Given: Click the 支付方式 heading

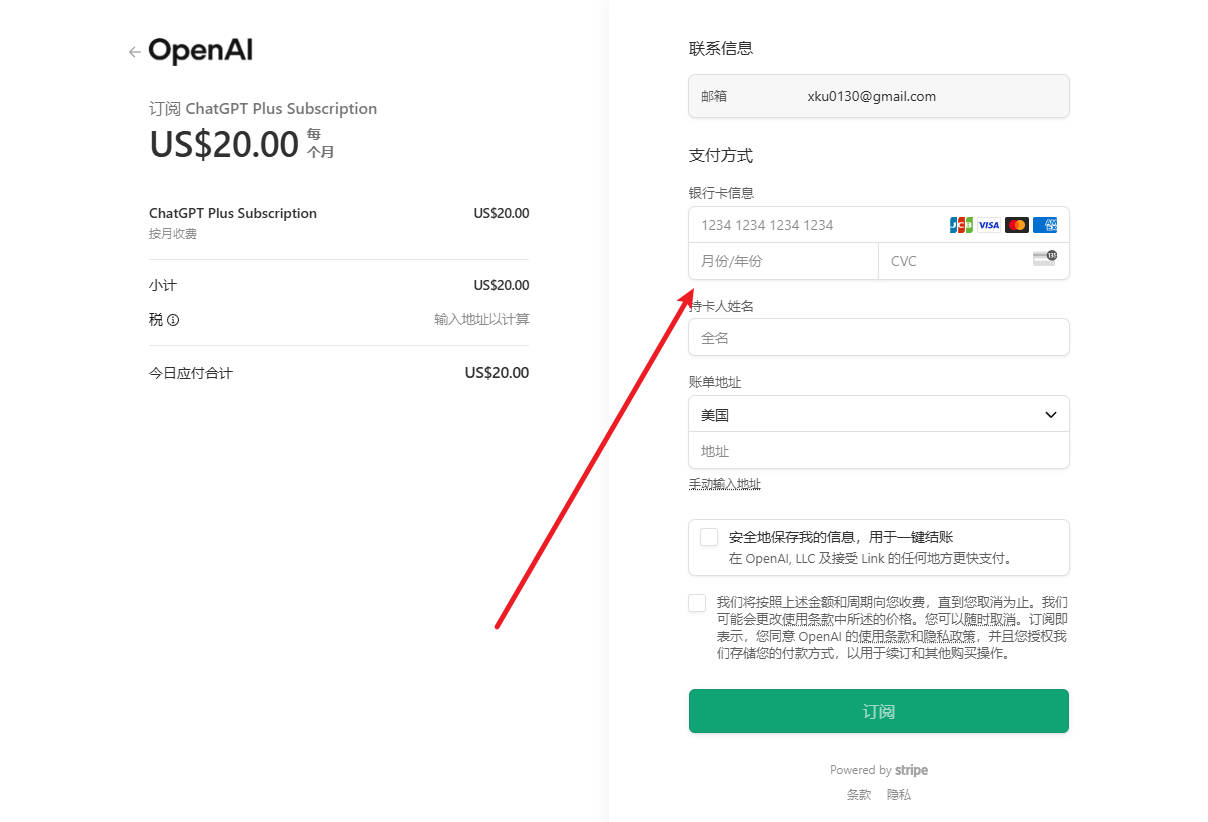Looking at the screenshot, I should coord(721,155).
